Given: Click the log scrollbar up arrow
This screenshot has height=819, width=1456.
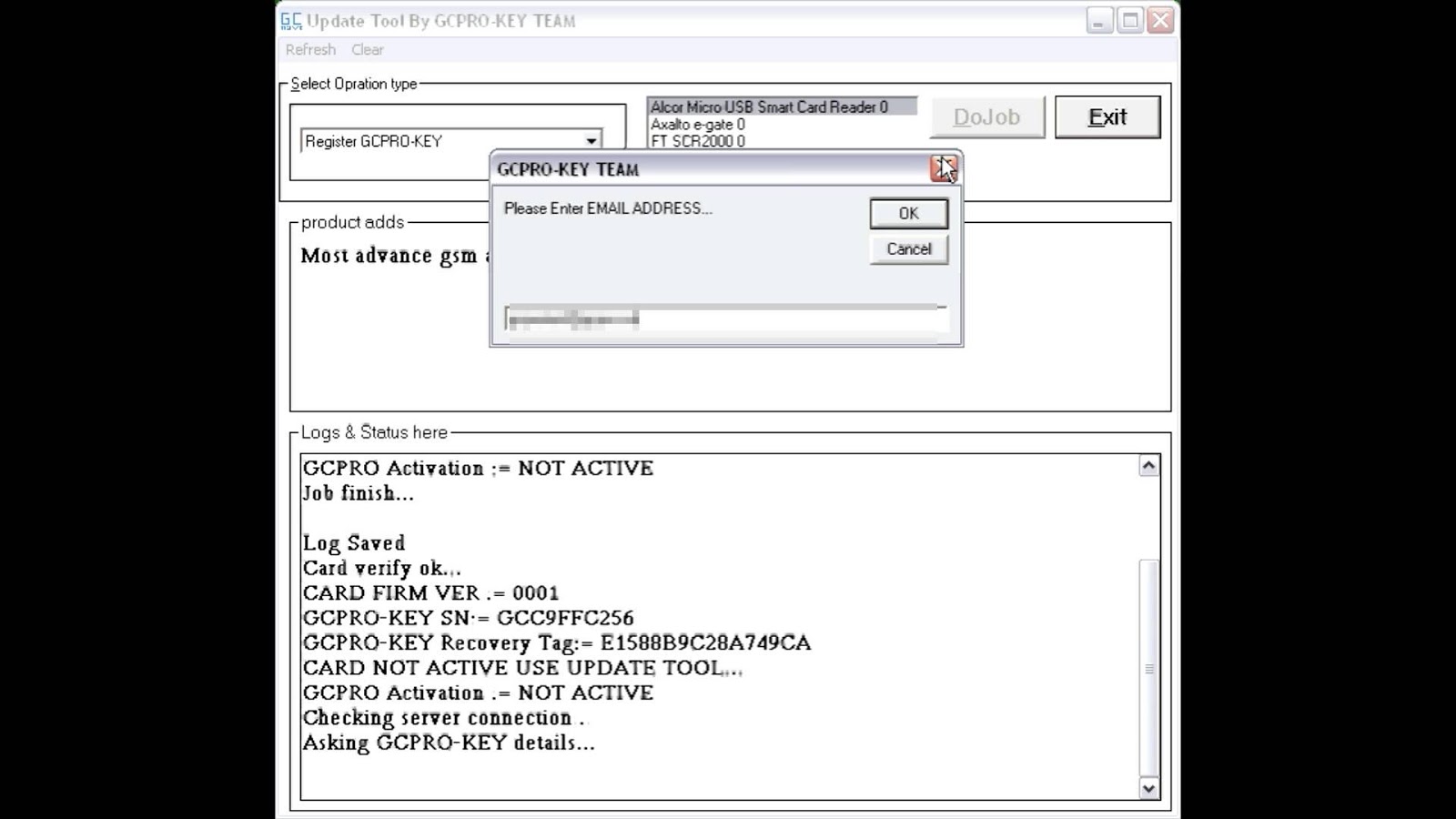Looking at the screenshot, I should point(1148,466).
